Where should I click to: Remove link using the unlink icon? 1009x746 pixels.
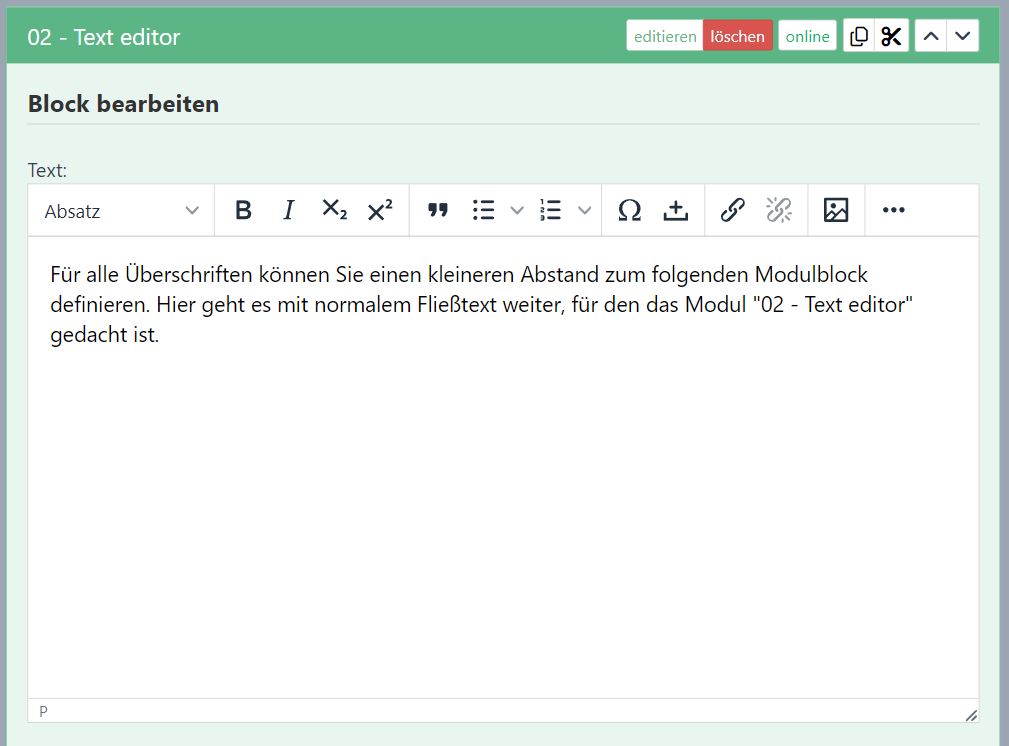(x=779, y=210)
